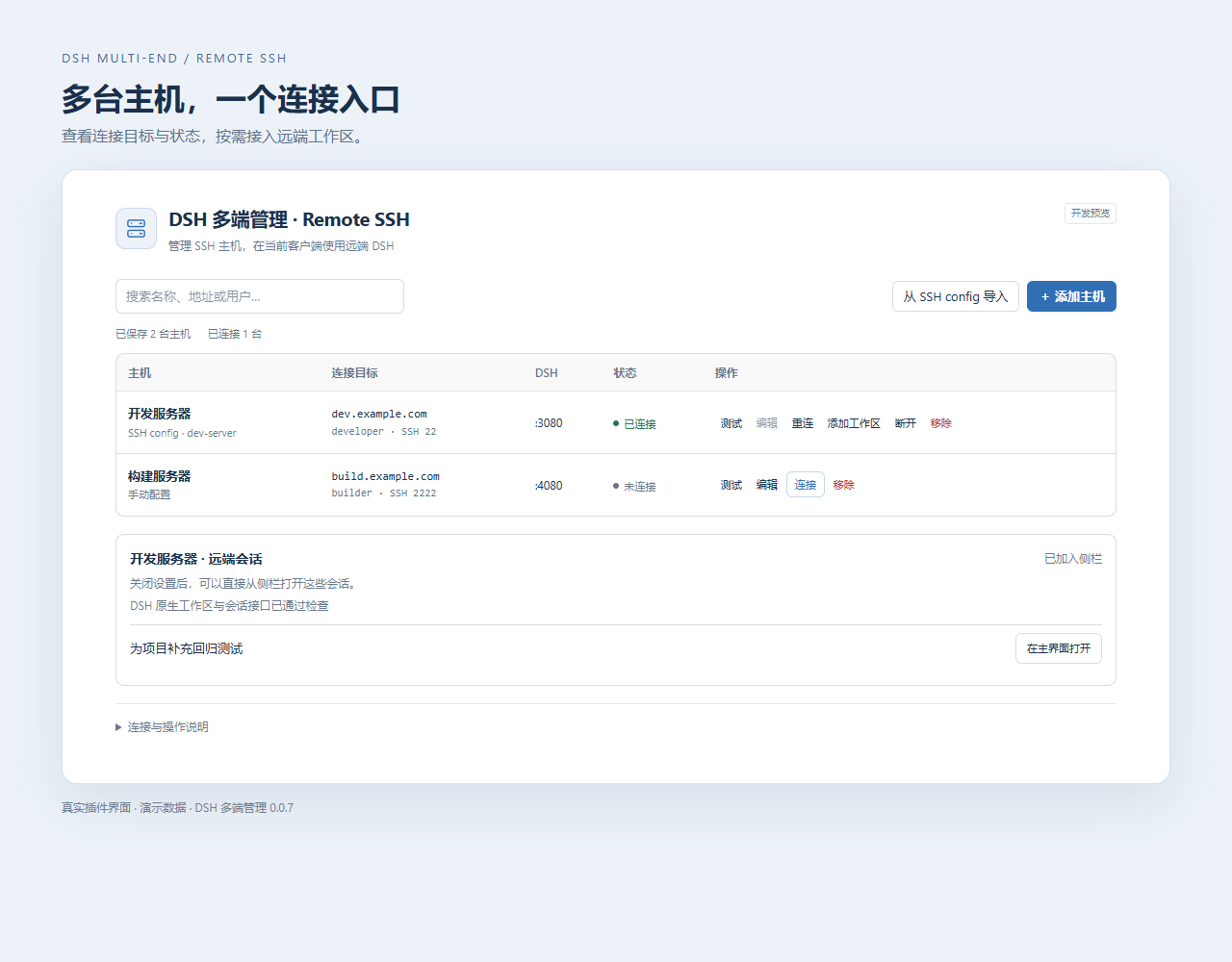The width and height of the screenshot is (1232, 962).
Task: Click 添加工作区 for 开发服务器
Action: click(x=854, y=423)
